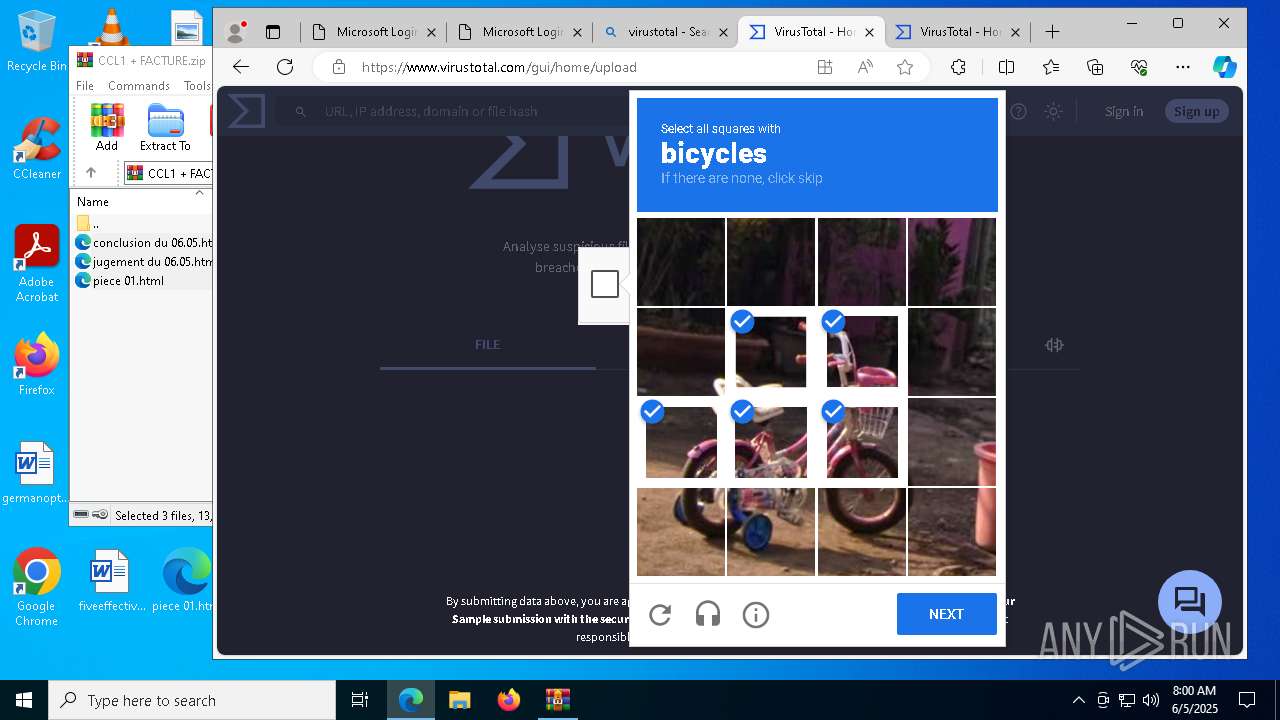
Task: Click VirusTotal search input field
Action: click(x=450, y=111)
